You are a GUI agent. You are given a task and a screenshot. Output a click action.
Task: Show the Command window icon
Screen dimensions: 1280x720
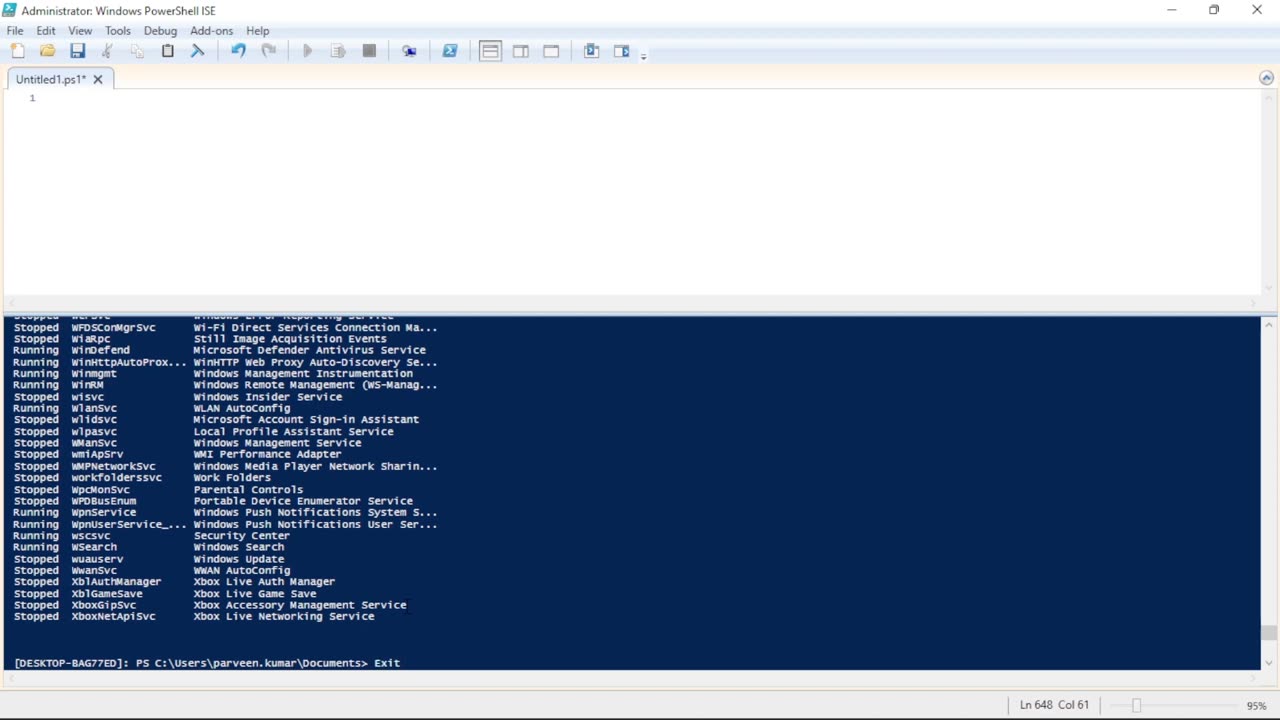tap(591, 51)
